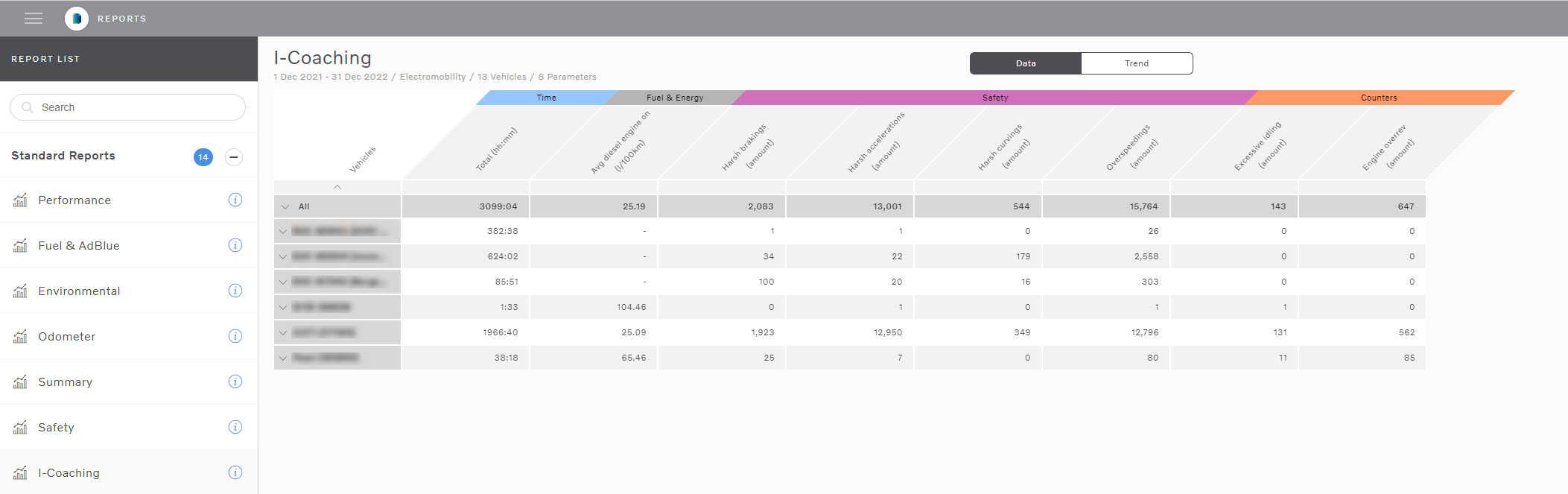Screen dimensions: 1568x494
Task: Click the Total (hh:mm) column header
Action: pos(496,149)
